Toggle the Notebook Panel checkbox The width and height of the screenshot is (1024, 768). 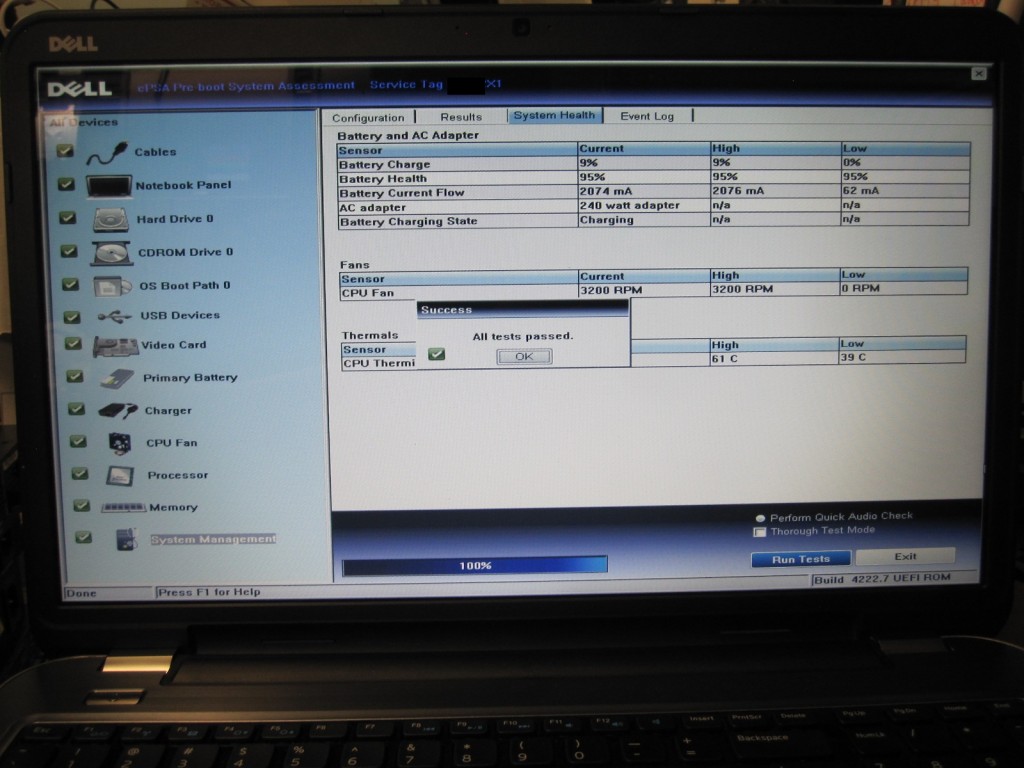pyautogui.click(x=66, y=184)
